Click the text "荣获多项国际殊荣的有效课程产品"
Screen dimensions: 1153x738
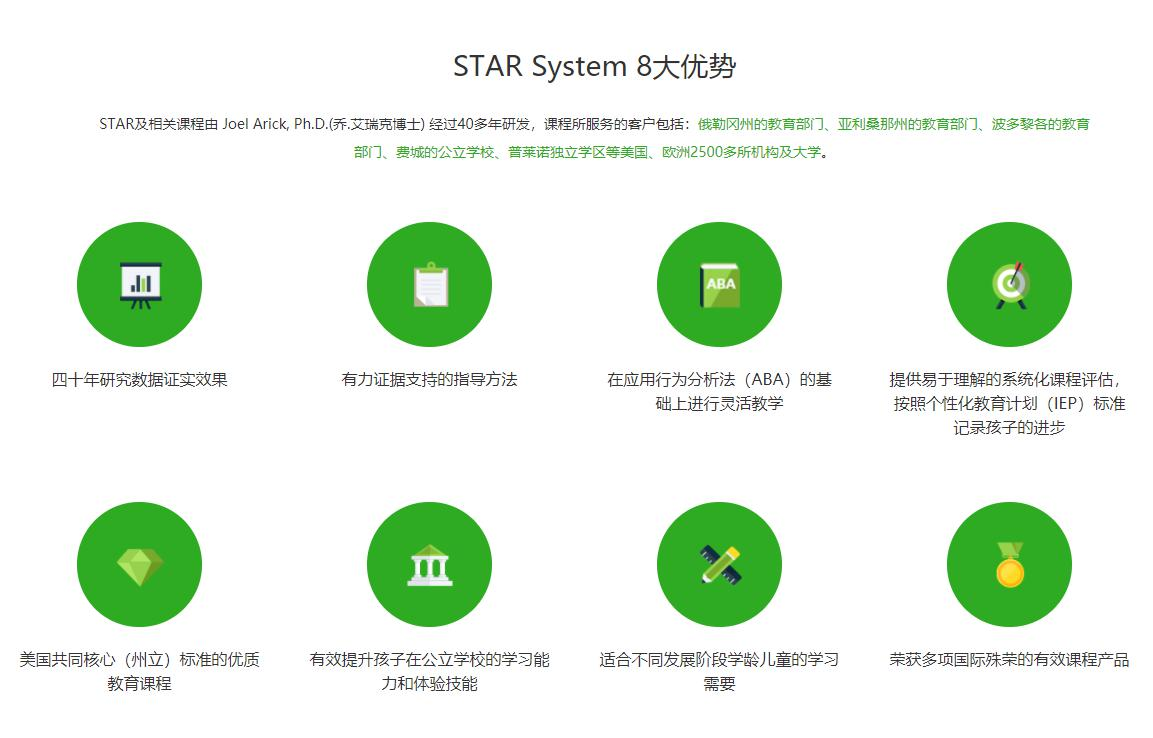[1009, 659]
